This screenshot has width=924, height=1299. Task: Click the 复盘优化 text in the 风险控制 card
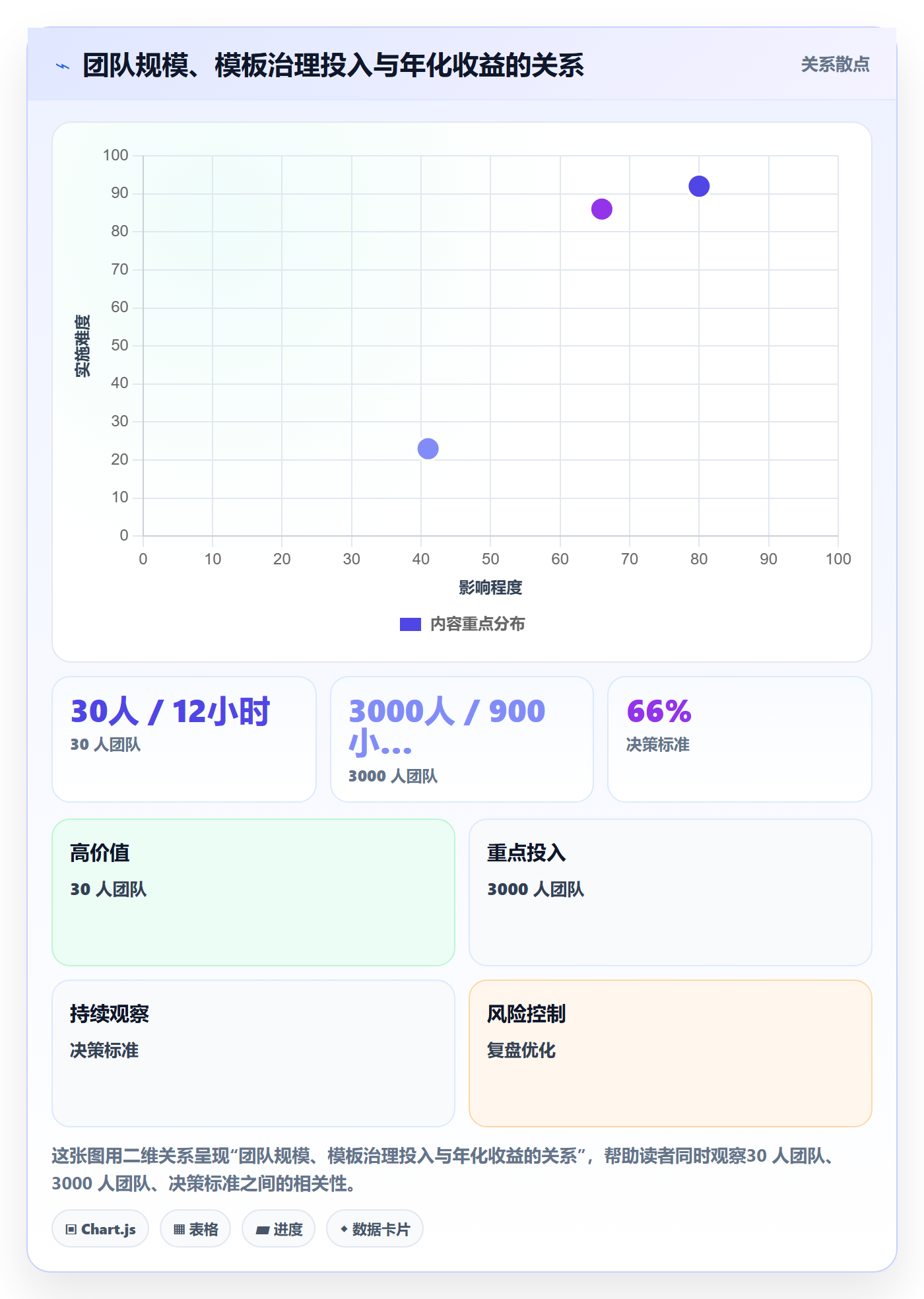pos(521,1050)
